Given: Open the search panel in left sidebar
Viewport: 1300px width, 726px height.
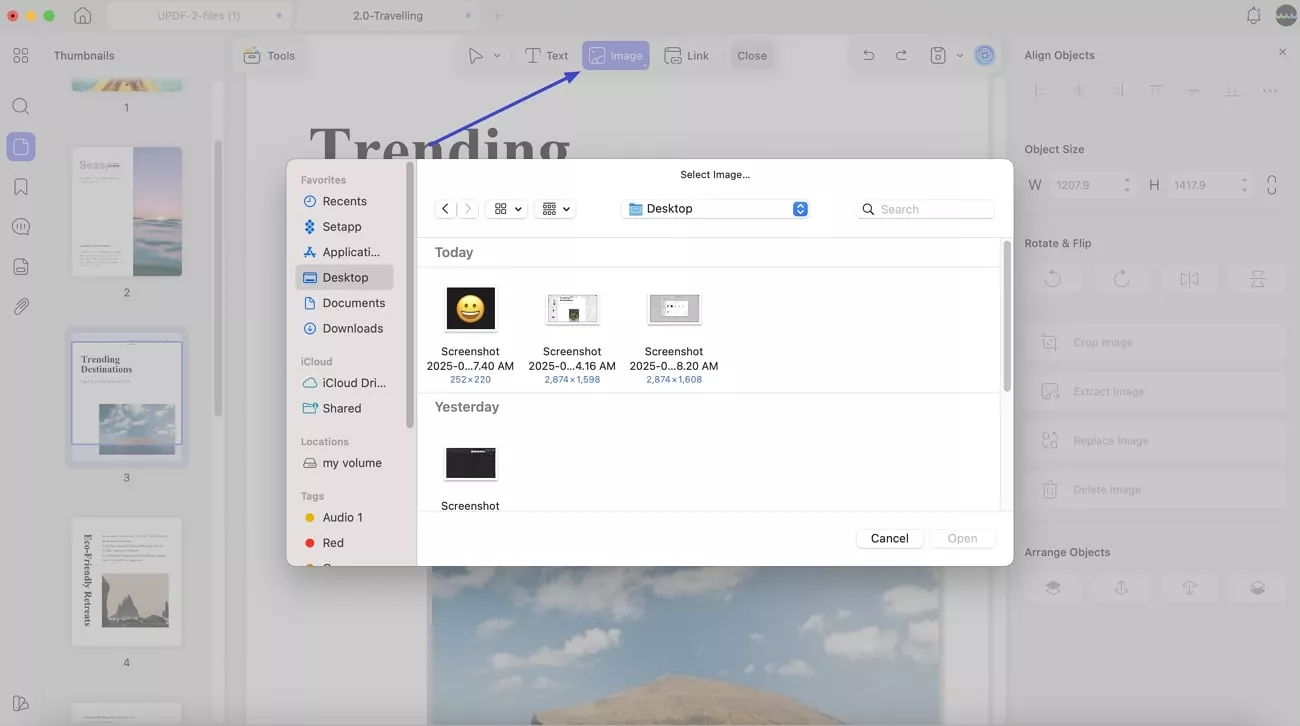Looking at the screenshot, I should tap(20, 107).
